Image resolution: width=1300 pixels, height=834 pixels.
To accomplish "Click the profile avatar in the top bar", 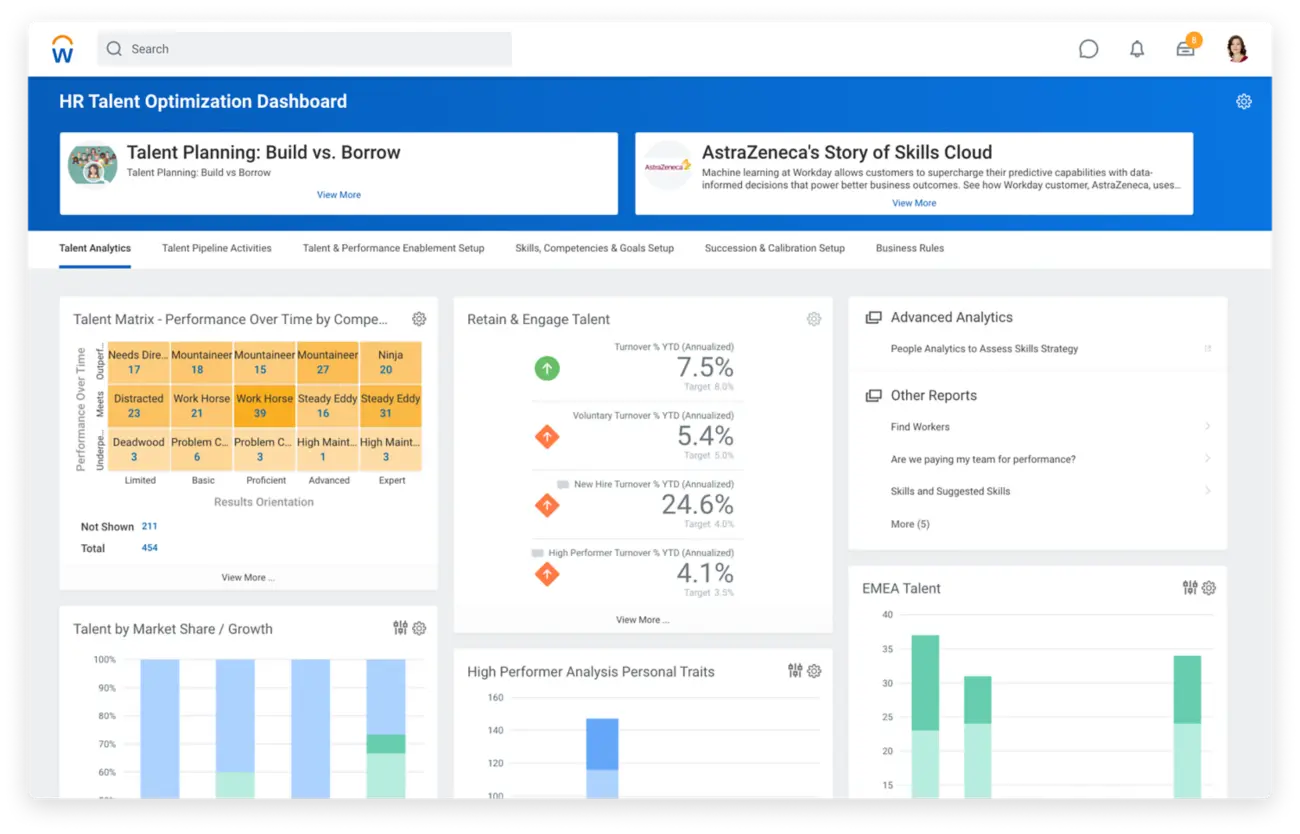I will click(1237, 48).
